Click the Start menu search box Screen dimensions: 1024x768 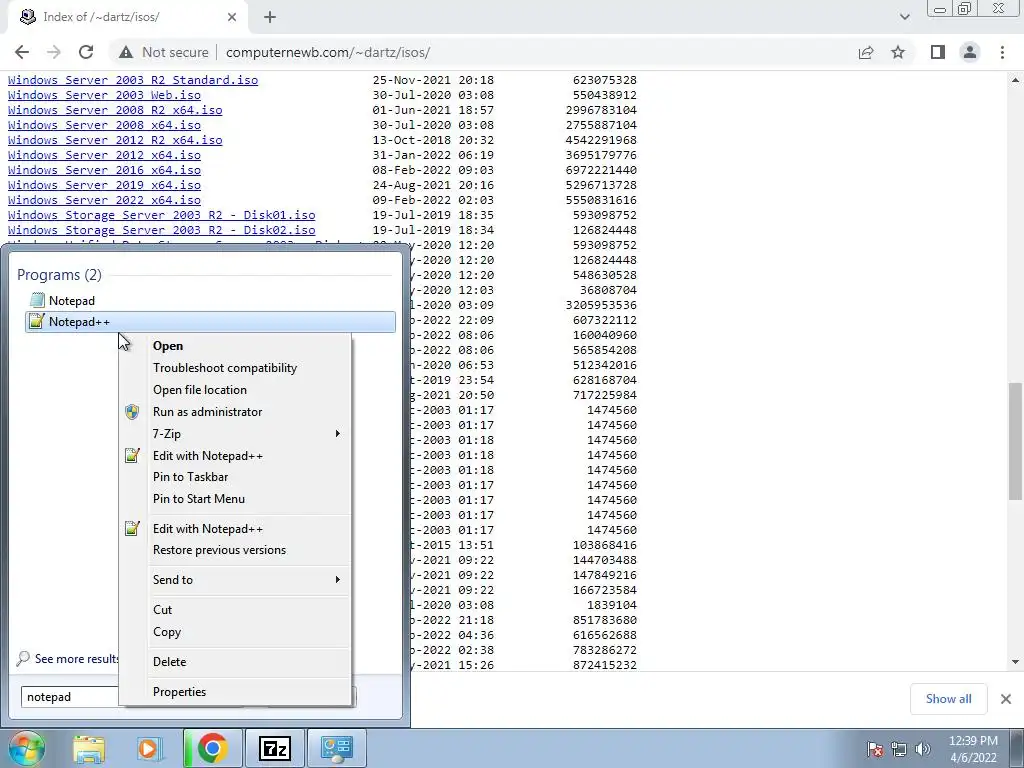pyautogui.click(x=70, y=697)
